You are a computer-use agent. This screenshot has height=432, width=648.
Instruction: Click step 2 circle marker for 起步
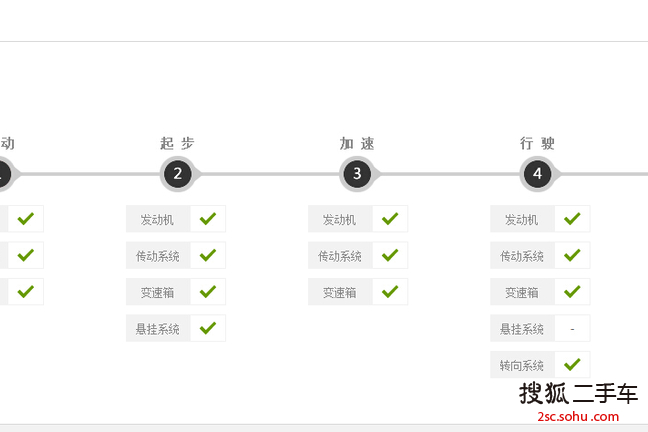(x=178, y=174)
